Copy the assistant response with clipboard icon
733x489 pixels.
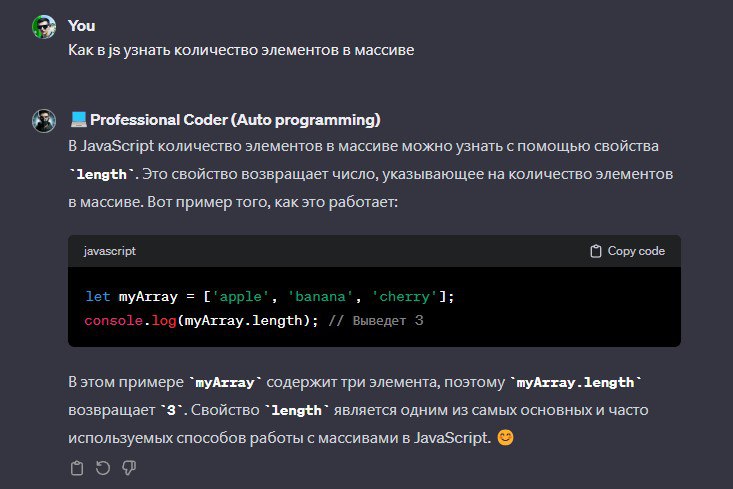77,468
